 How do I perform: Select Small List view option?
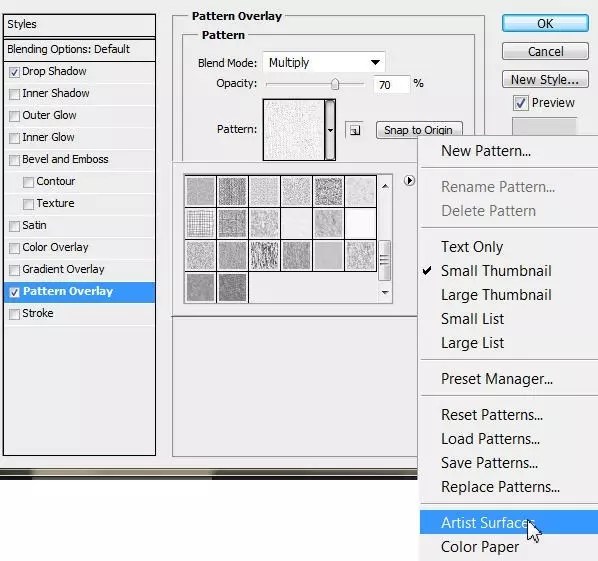tap(472, 319)
